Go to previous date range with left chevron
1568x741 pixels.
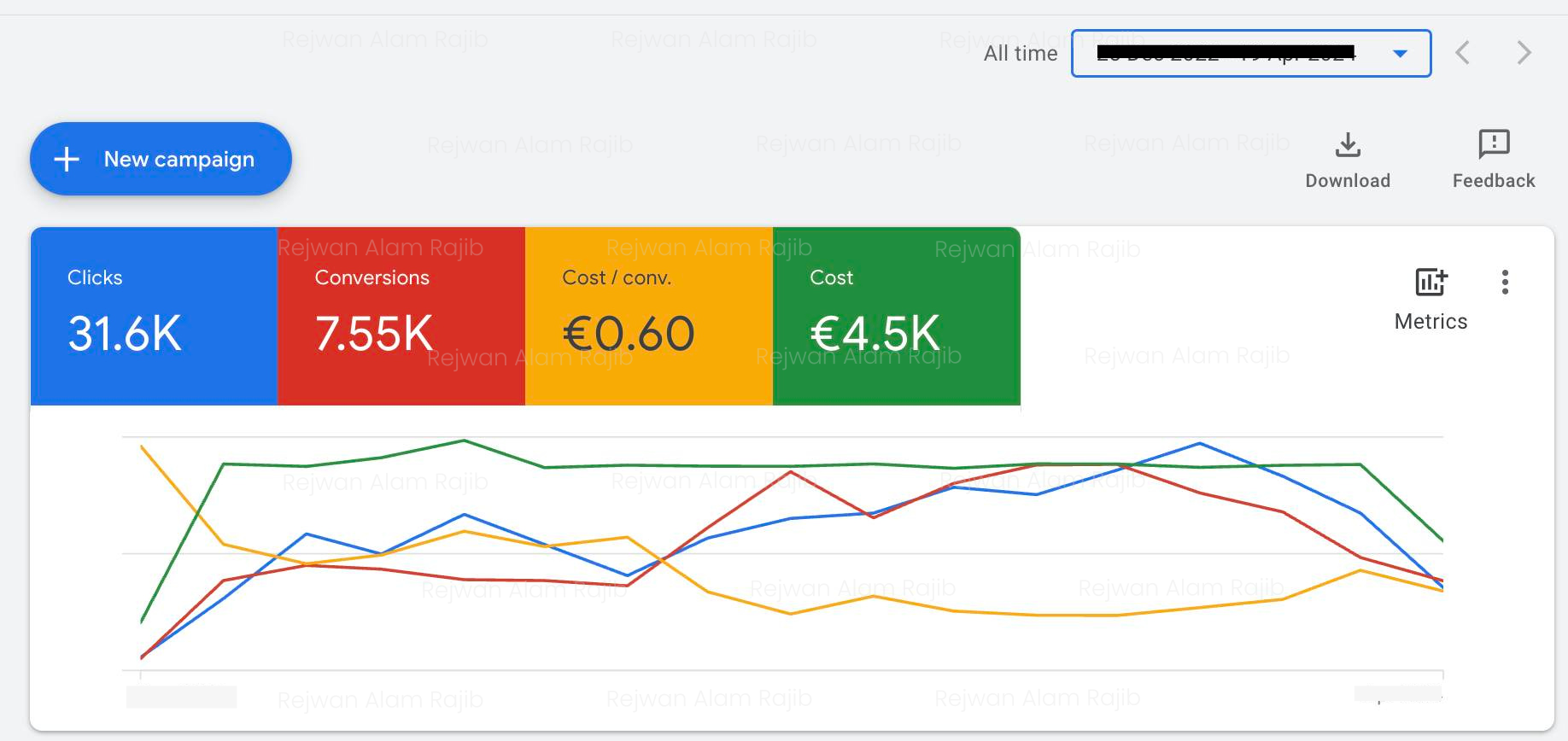[1463, 53]
